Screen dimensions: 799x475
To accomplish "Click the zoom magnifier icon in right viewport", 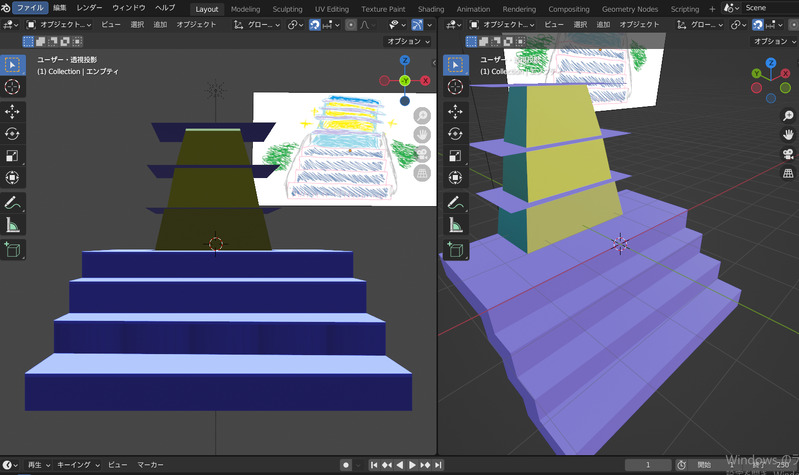I will point(788,116).
